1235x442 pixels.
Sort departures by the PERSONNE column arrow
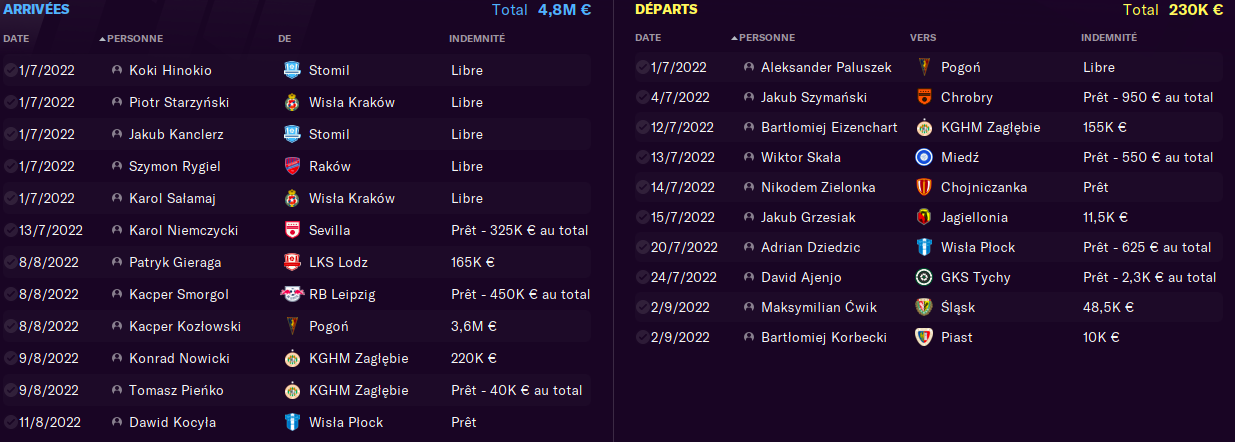[x=734, y=38]
